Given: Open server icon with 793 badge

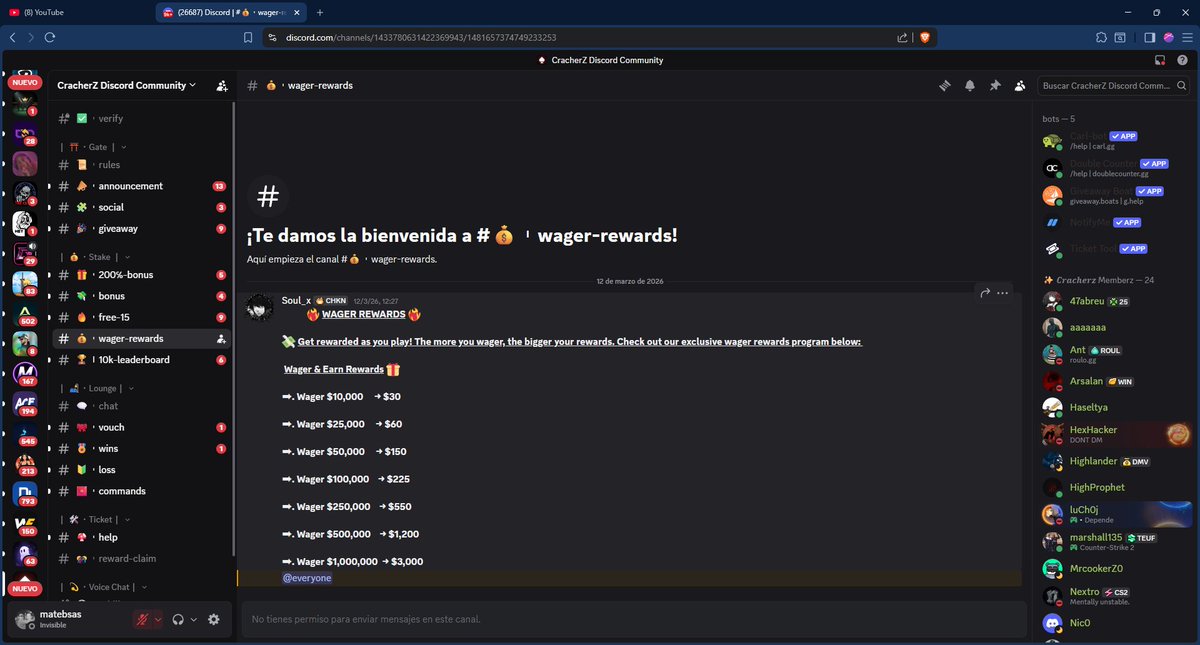Looking at the screenshot, I should pos(25,492).
